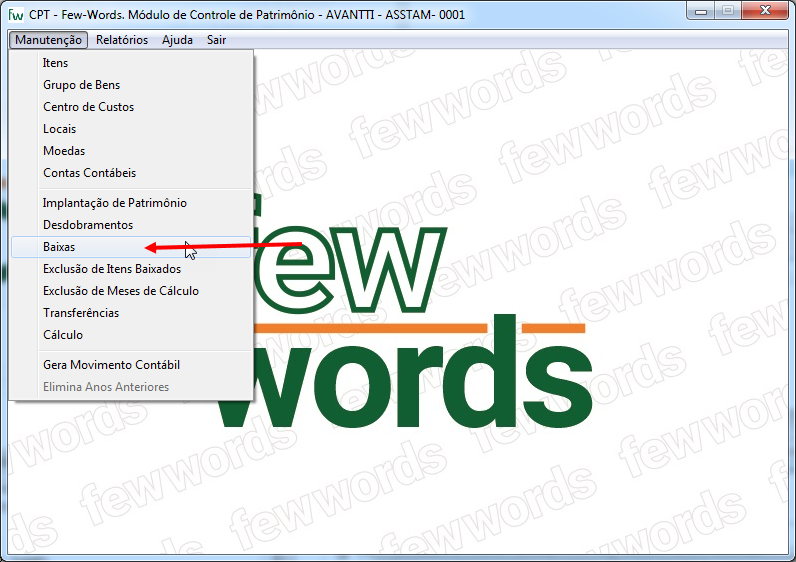The image size is (796, 562).
Task: Choose the Locais menu item
Action: pos(131,129)
